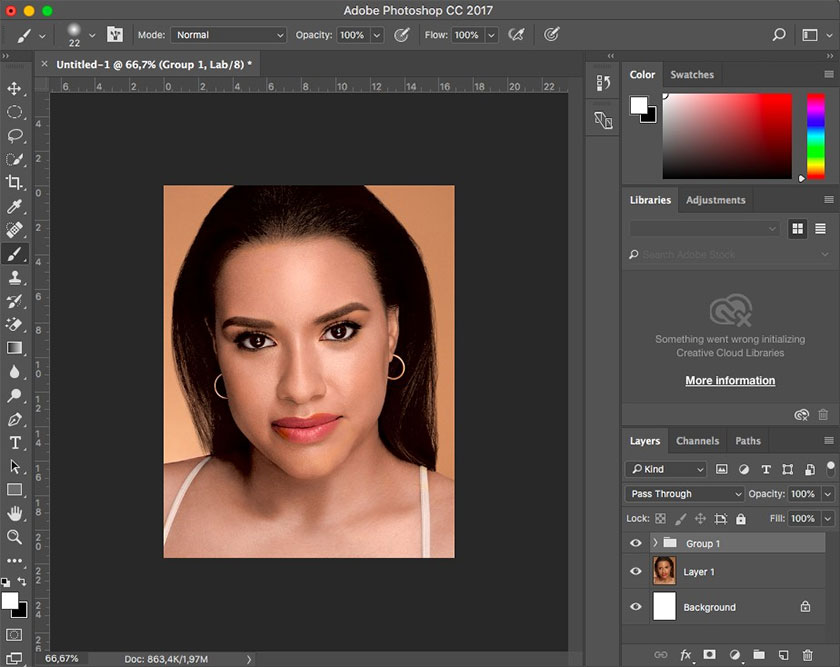Click the More information link
840x667 pixels.
point(730,381)
